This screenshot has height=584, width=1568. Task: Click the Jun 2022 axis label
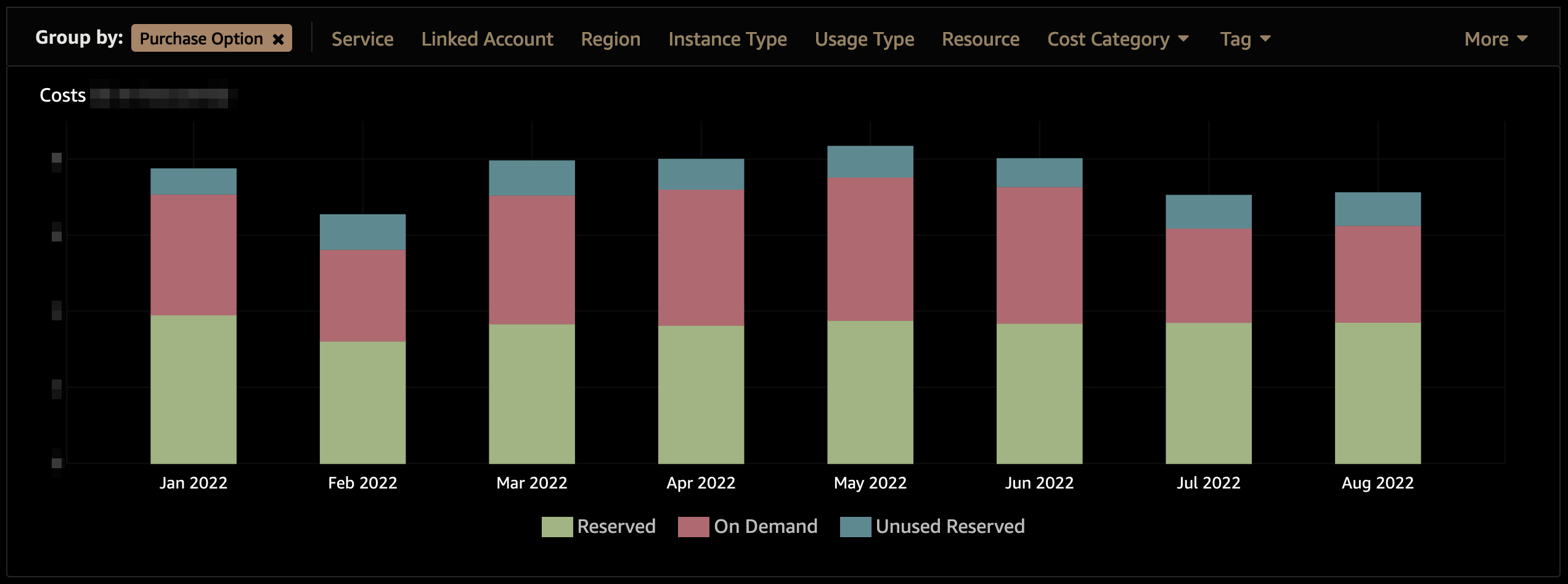coord(1039,482)
